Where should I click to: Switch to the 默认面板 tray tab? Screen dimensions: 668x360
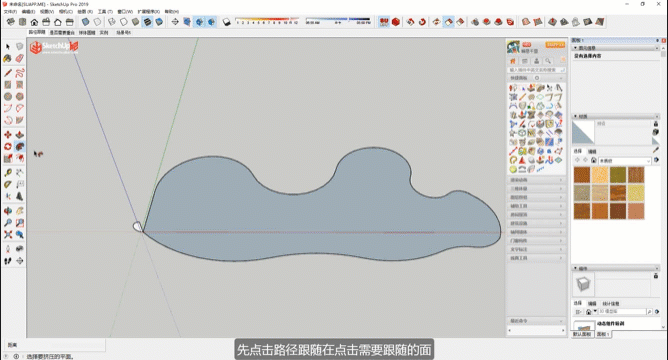(582, 334)
